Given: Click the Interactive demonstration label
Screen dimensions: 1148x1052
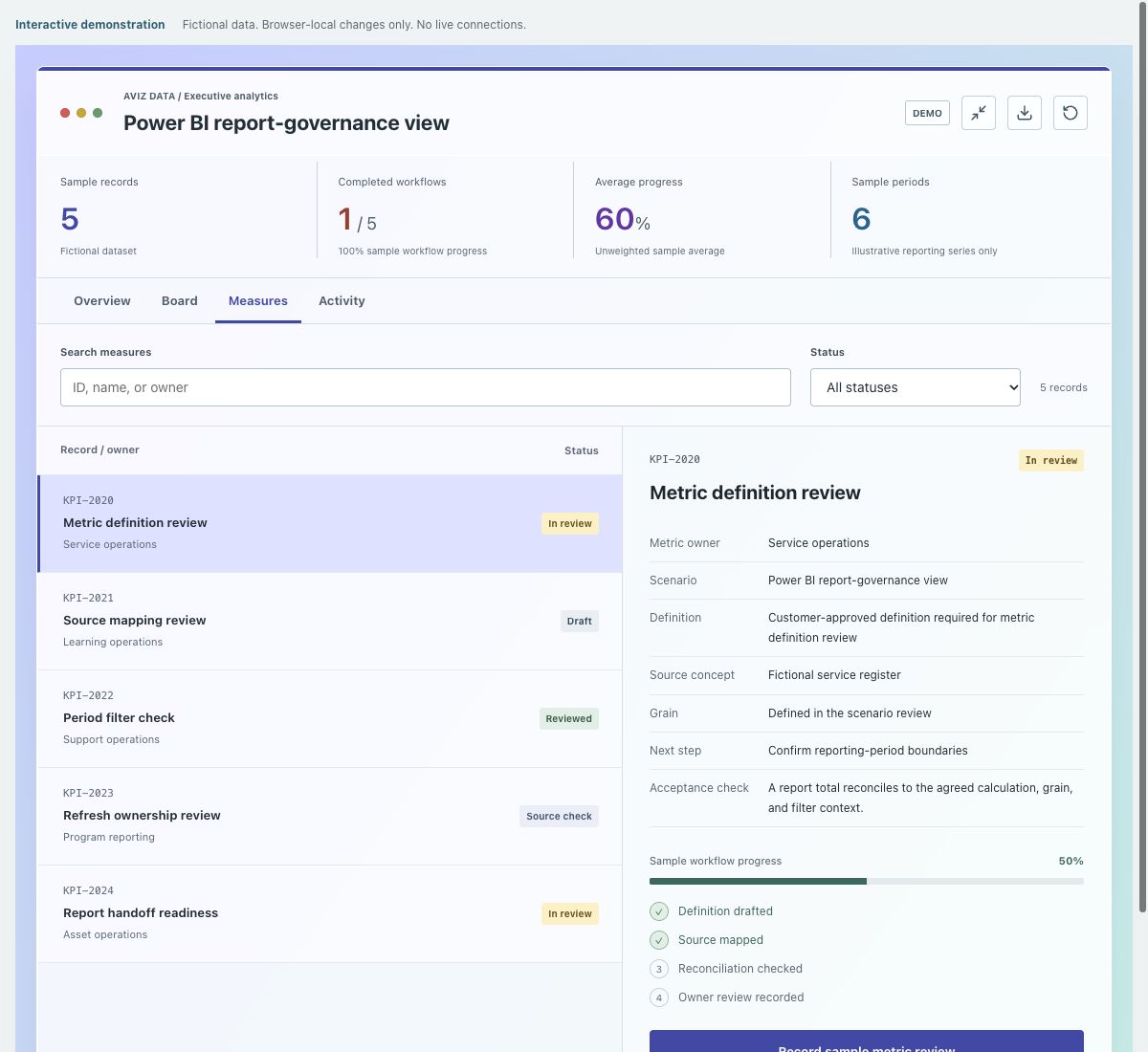Looking at the screenshot, I should (90, 25).
